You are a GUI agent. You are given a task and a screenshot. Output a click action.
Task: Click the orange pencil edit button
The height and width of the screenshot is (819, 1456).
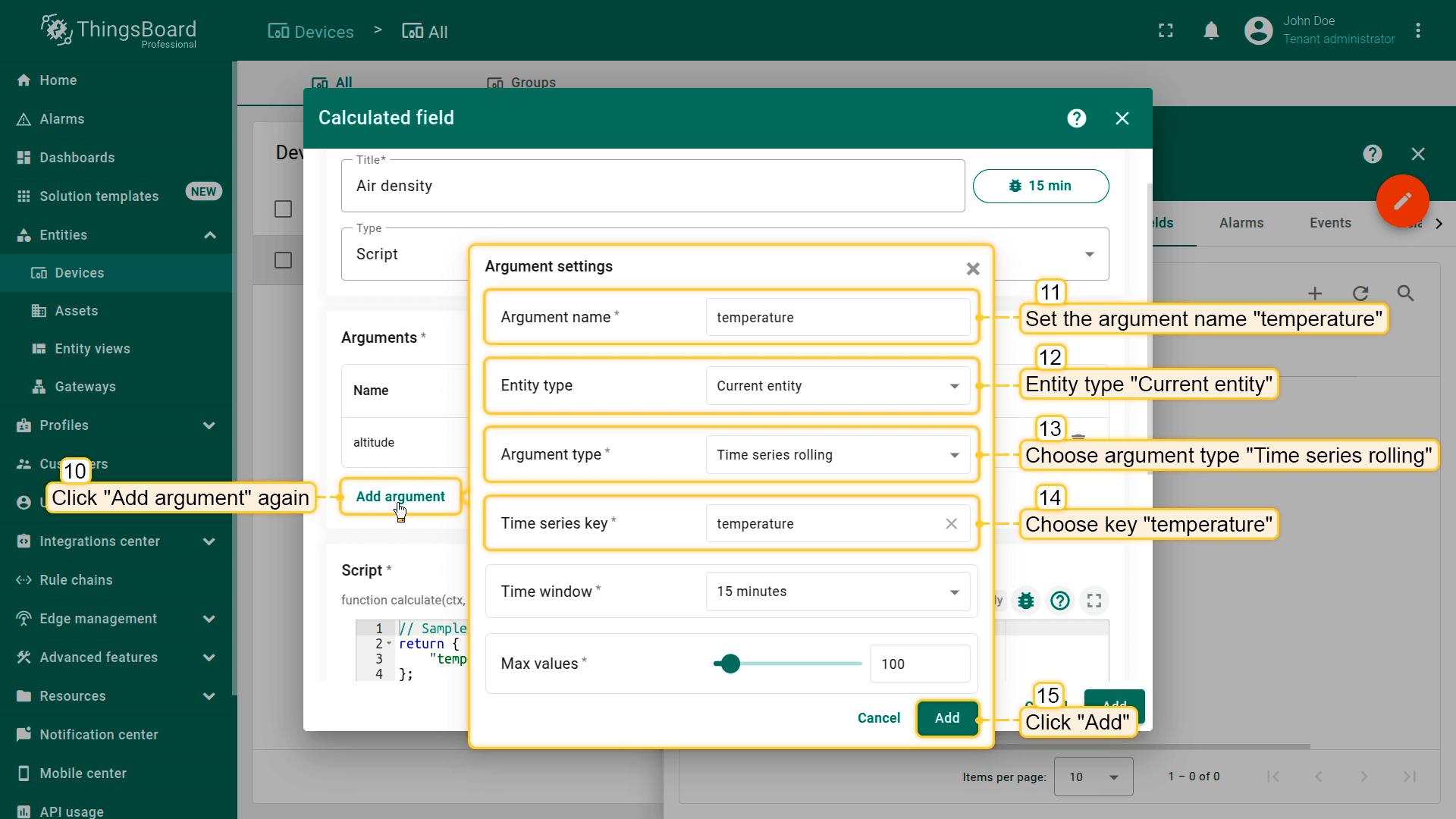(x=1402, y=201)
